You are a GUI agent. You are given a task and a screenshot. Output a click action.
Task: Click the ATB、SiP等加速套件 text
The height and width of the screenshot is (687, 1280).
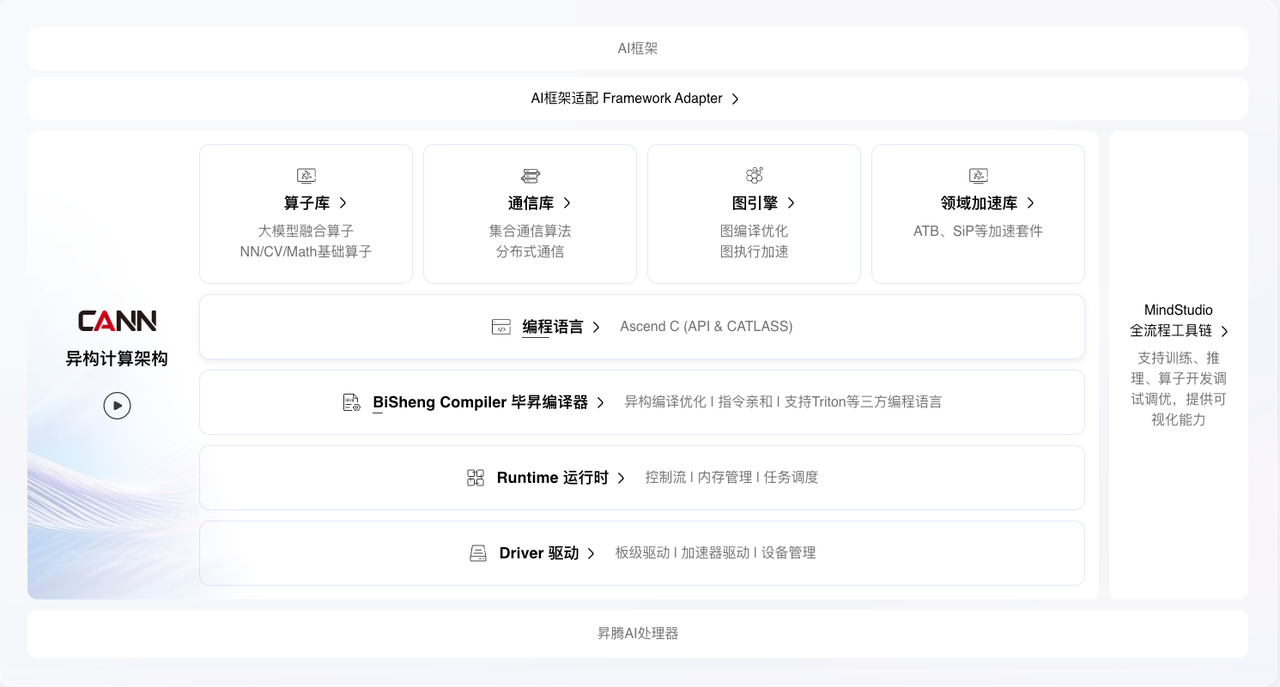tap(978, 231)
